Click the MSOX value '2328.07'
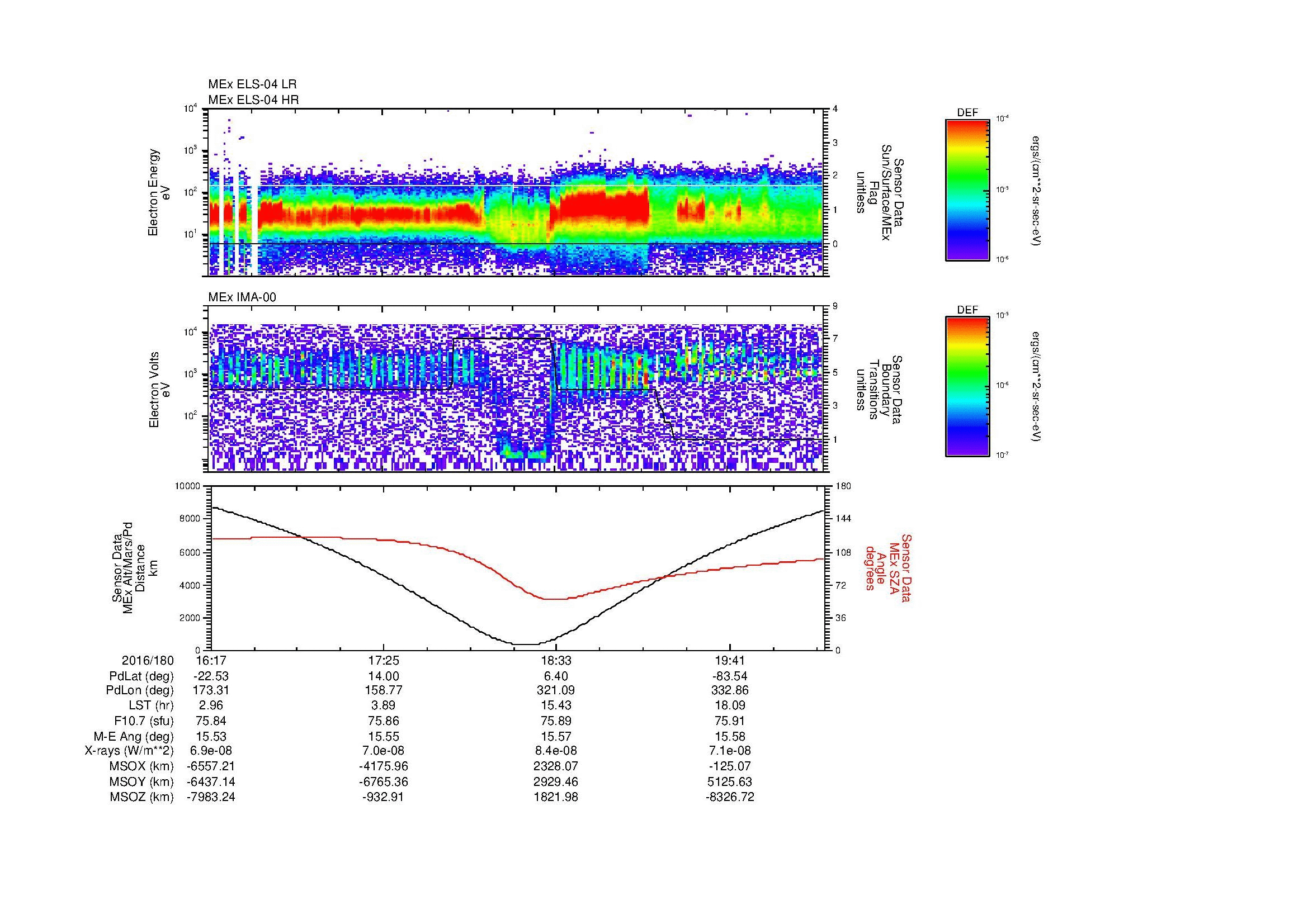The width and height of the screenshot is (1308, 924). point(556,766)
